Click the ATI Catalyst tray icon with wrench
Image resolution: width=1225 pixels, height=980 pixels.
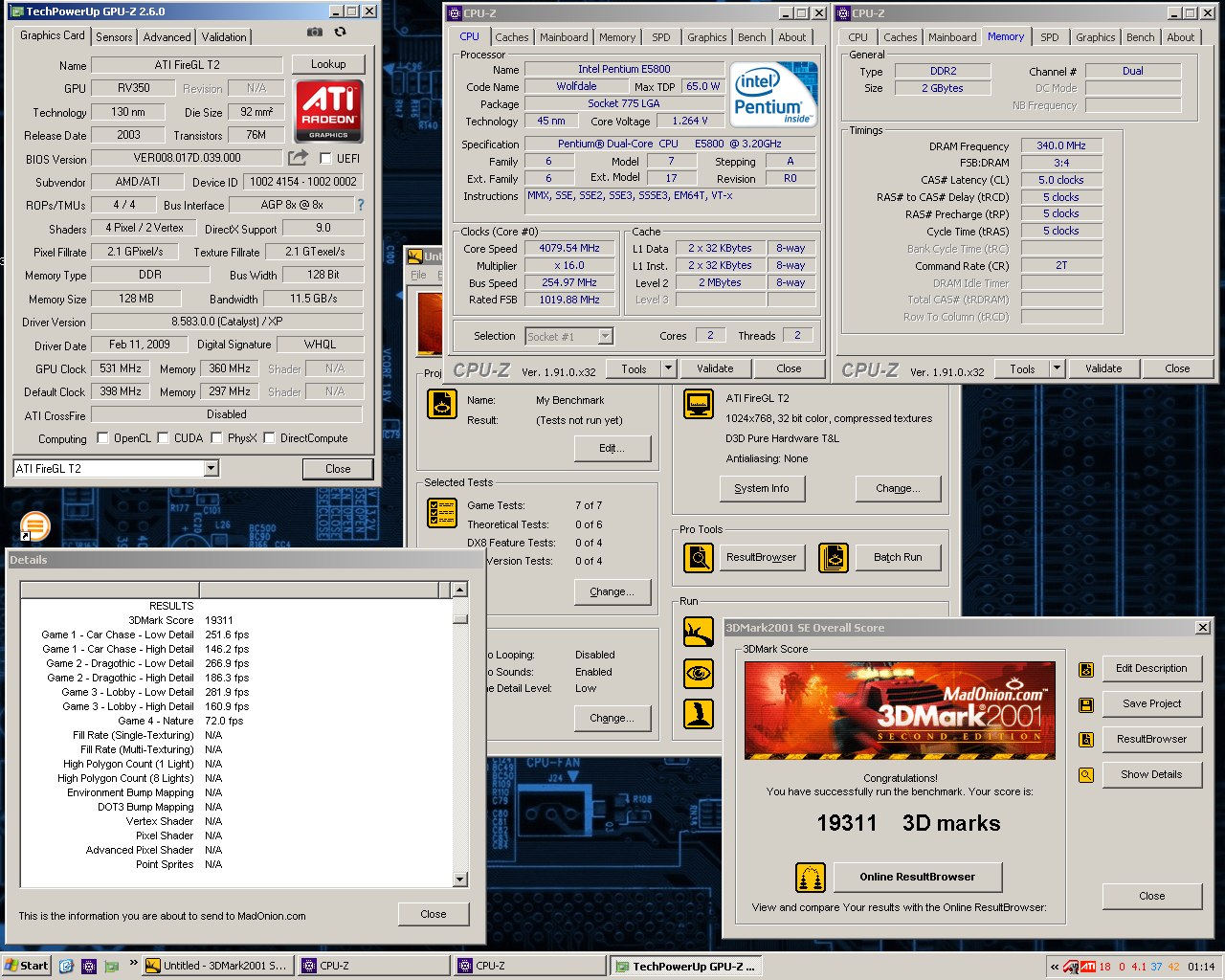click(1072, 967)
